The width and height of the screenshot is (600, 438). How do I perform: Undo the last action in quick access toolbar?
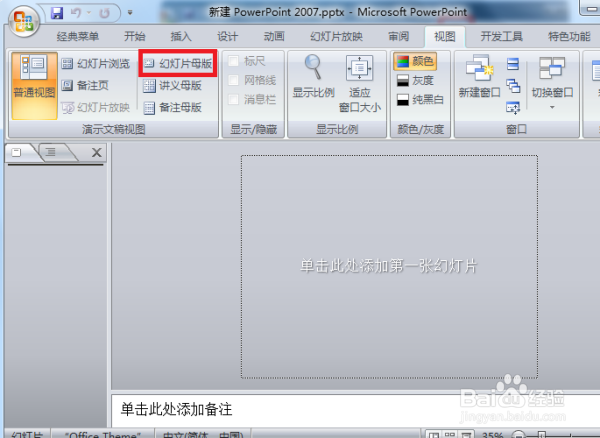coord(76,13)
